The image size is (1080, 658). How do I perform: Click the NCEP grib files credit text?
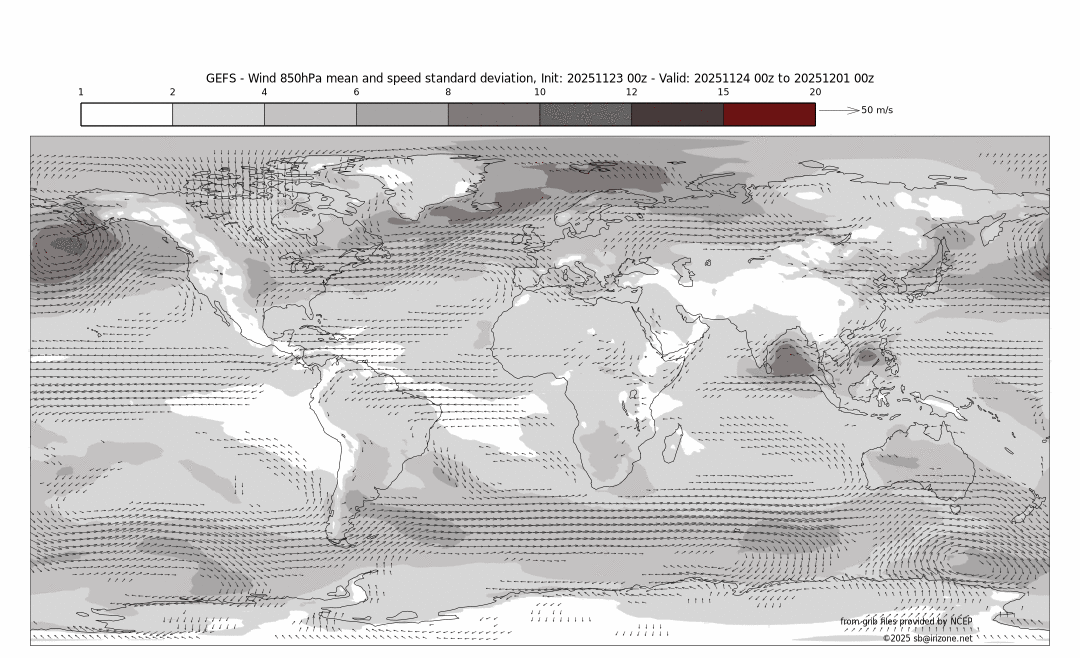pyautogui.click(x=905, y=621)
